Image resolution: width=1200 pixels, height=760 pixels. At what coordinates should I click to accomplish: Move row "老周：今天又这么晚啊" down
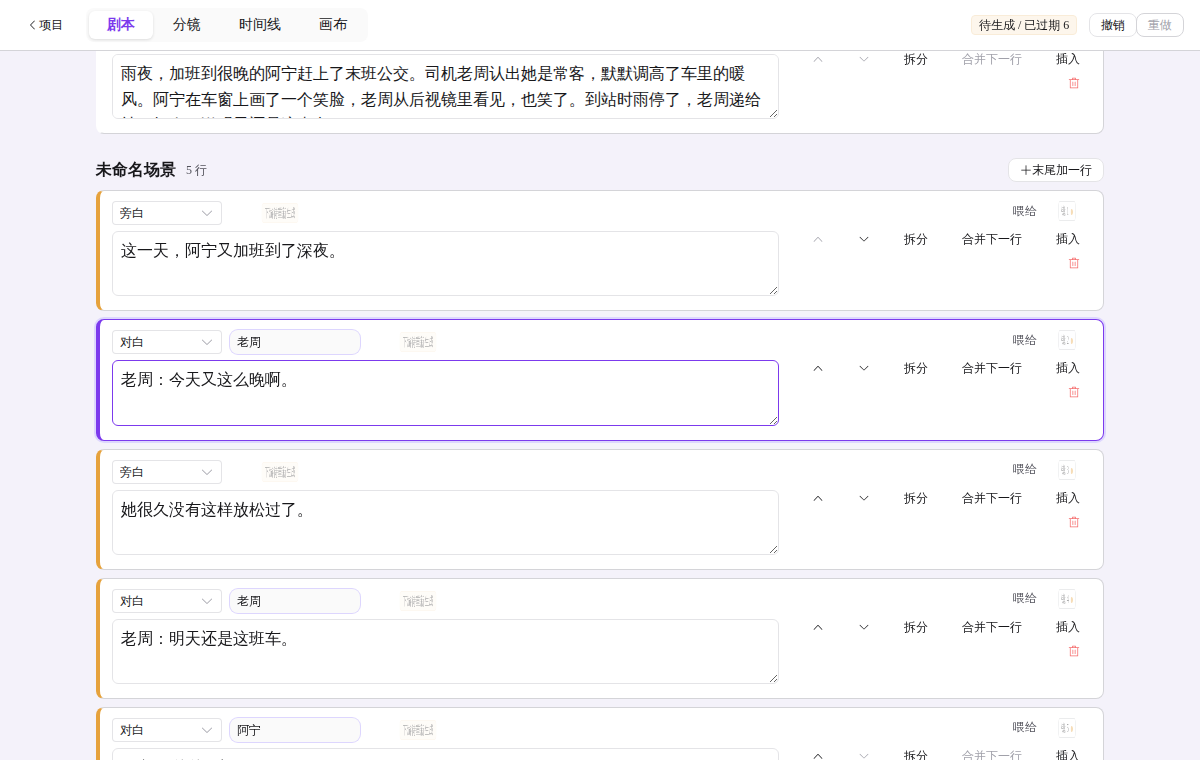click(x=864, y=368)
